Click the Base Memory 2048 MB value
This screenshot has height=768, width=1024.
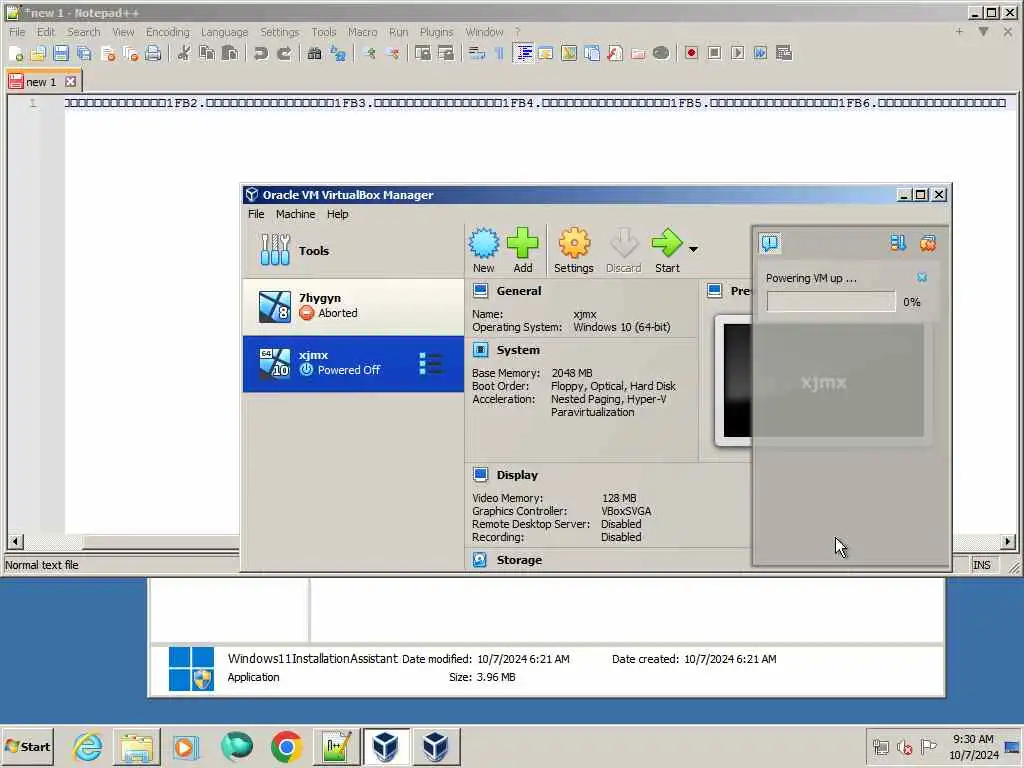coord(572,373)
